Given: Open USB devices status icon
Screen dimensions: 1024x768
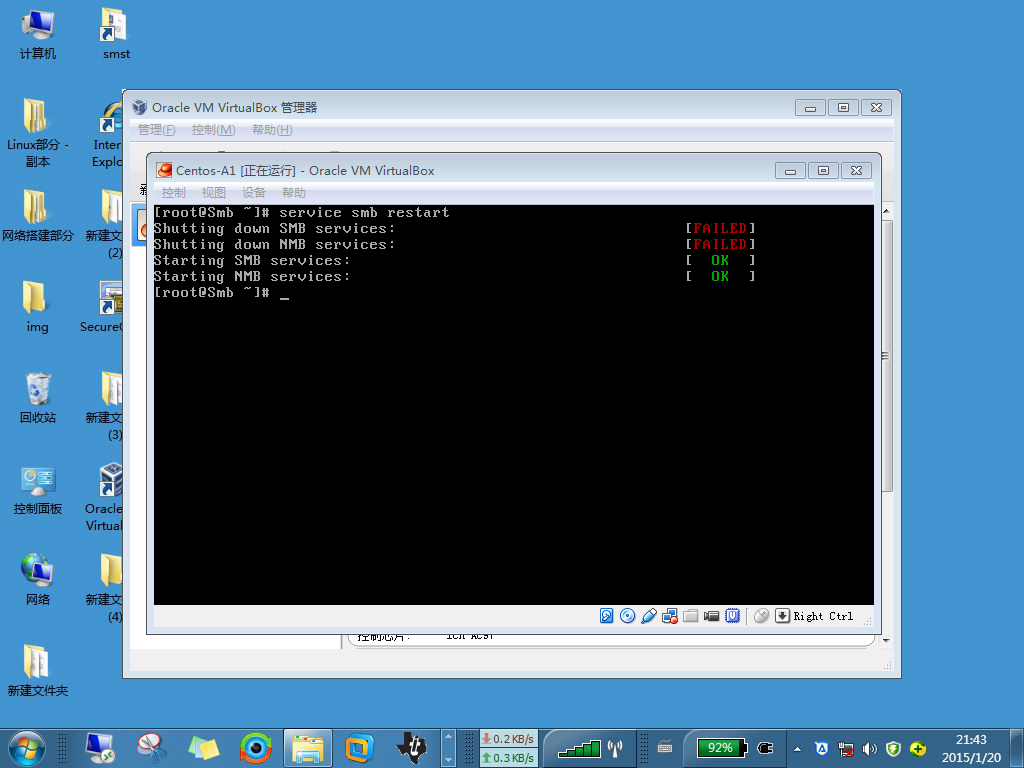Looking at the screenshot, I should click(x=648, y=616).
